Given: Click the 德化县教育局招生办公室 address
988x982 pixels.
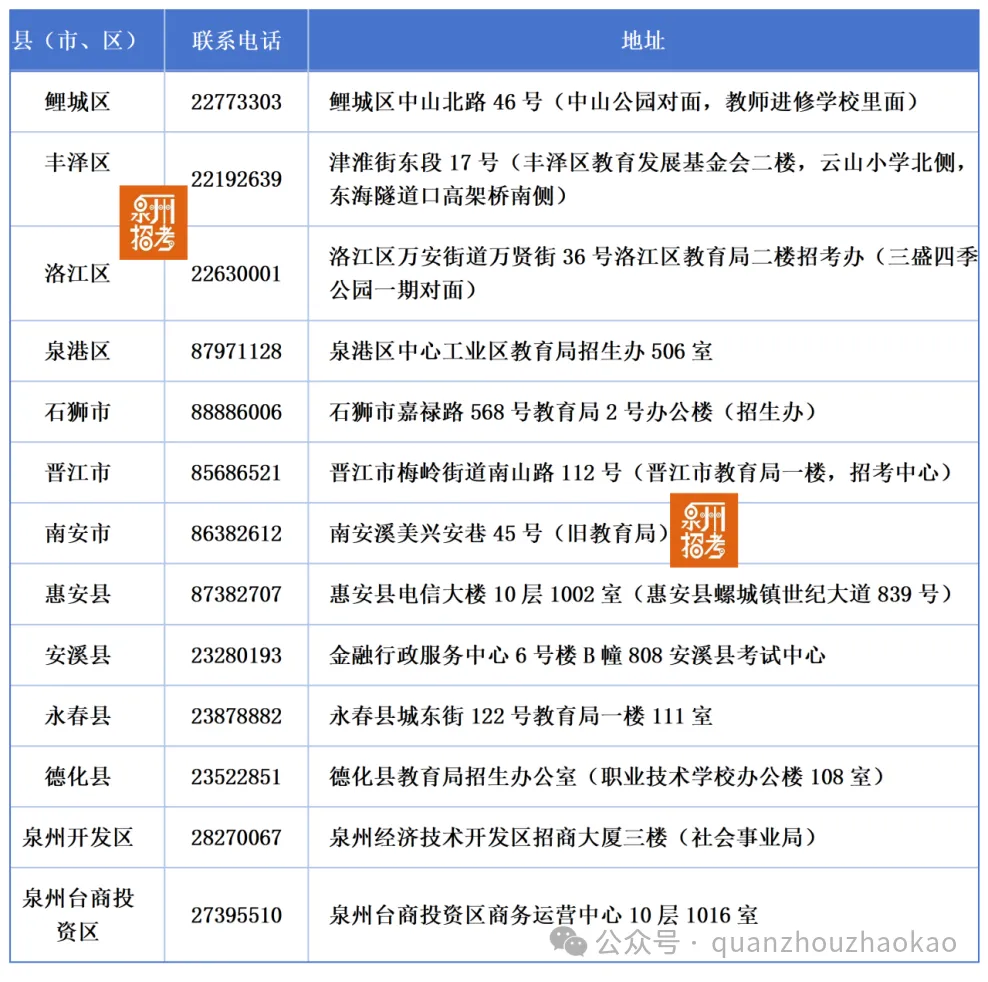Looking at the screenshot, I should click(x=607, y=777).
